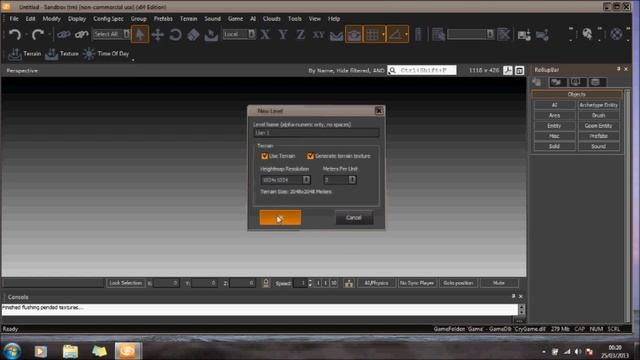Click the export/save level icon in toolbar
The image size is (640, 360).
[x=524, y=35]
